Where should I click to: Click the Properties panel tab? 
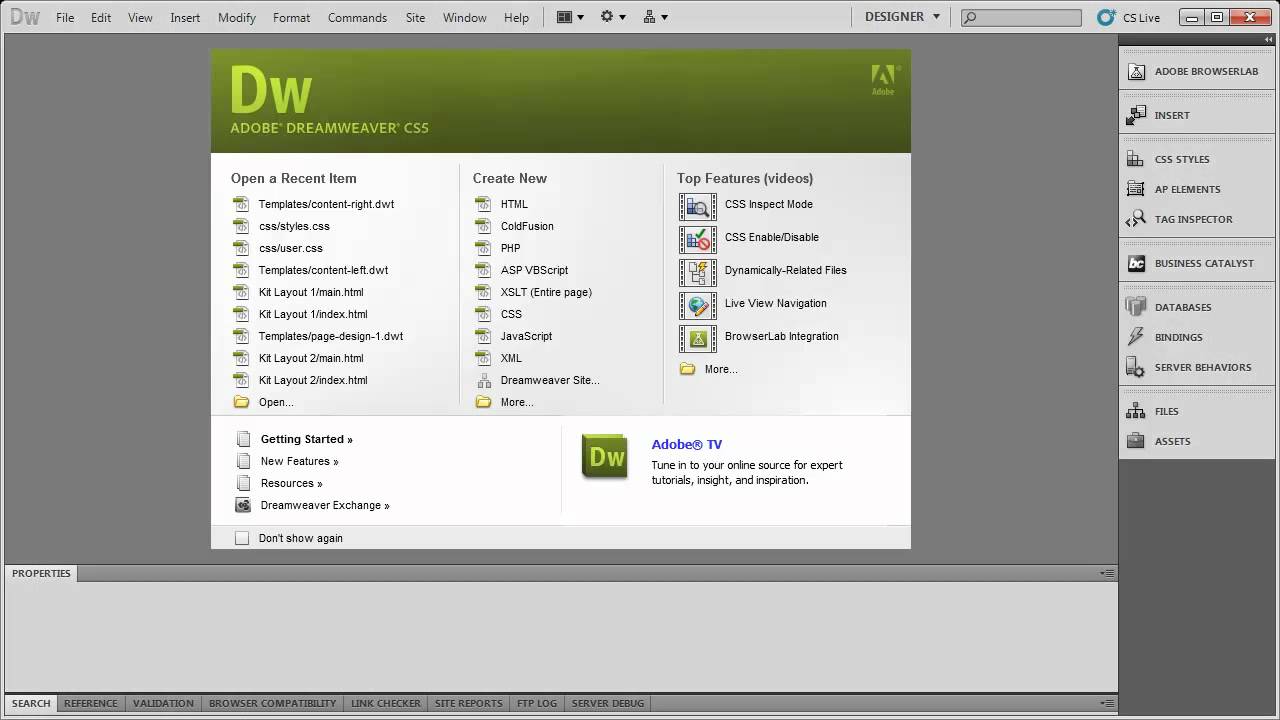click(x=41, y=573)
